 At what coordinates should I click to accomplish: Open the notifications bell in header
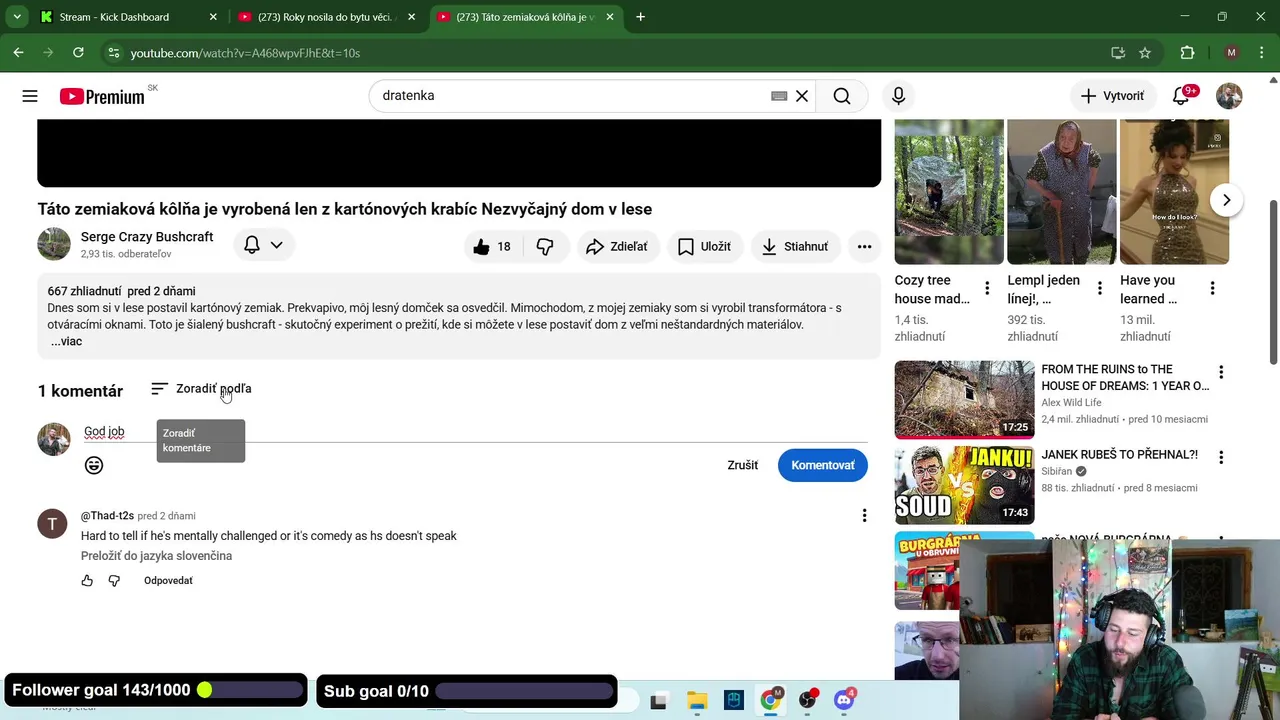pyautogui.click(x=1181, y=96)
